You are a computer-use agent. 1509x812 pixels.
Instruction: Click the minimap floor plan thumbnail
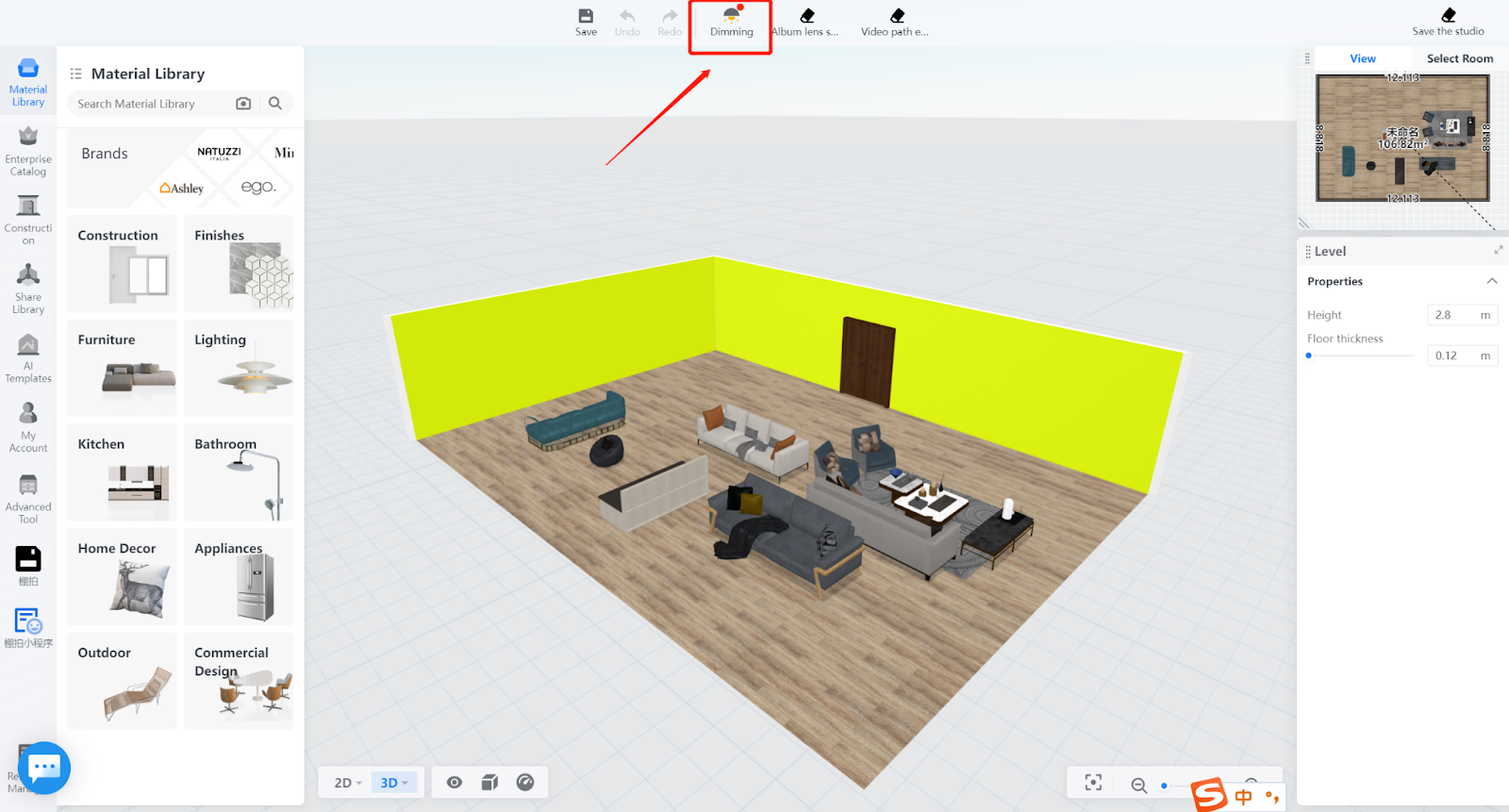(x=1402, y=138)
